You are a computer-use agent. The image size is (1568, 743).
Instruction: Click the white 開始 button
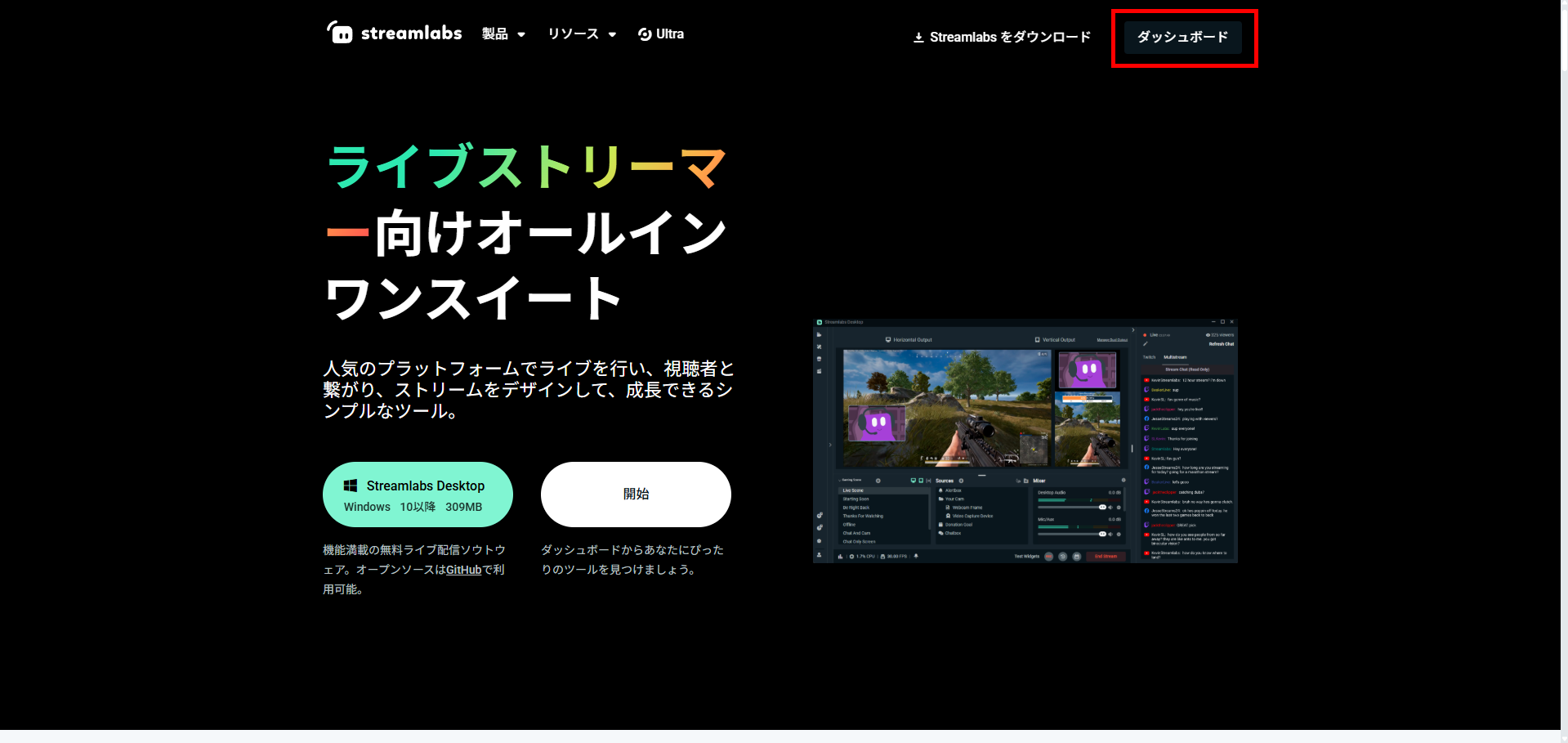pyautogui.click(x=636, y=495)
